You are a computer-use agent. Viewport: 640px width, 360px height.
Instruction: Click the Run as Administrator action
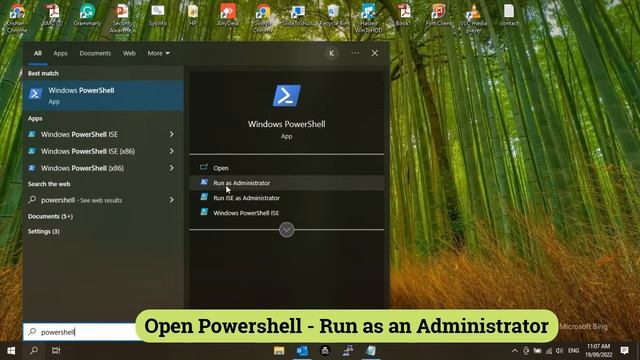(286, 183)
